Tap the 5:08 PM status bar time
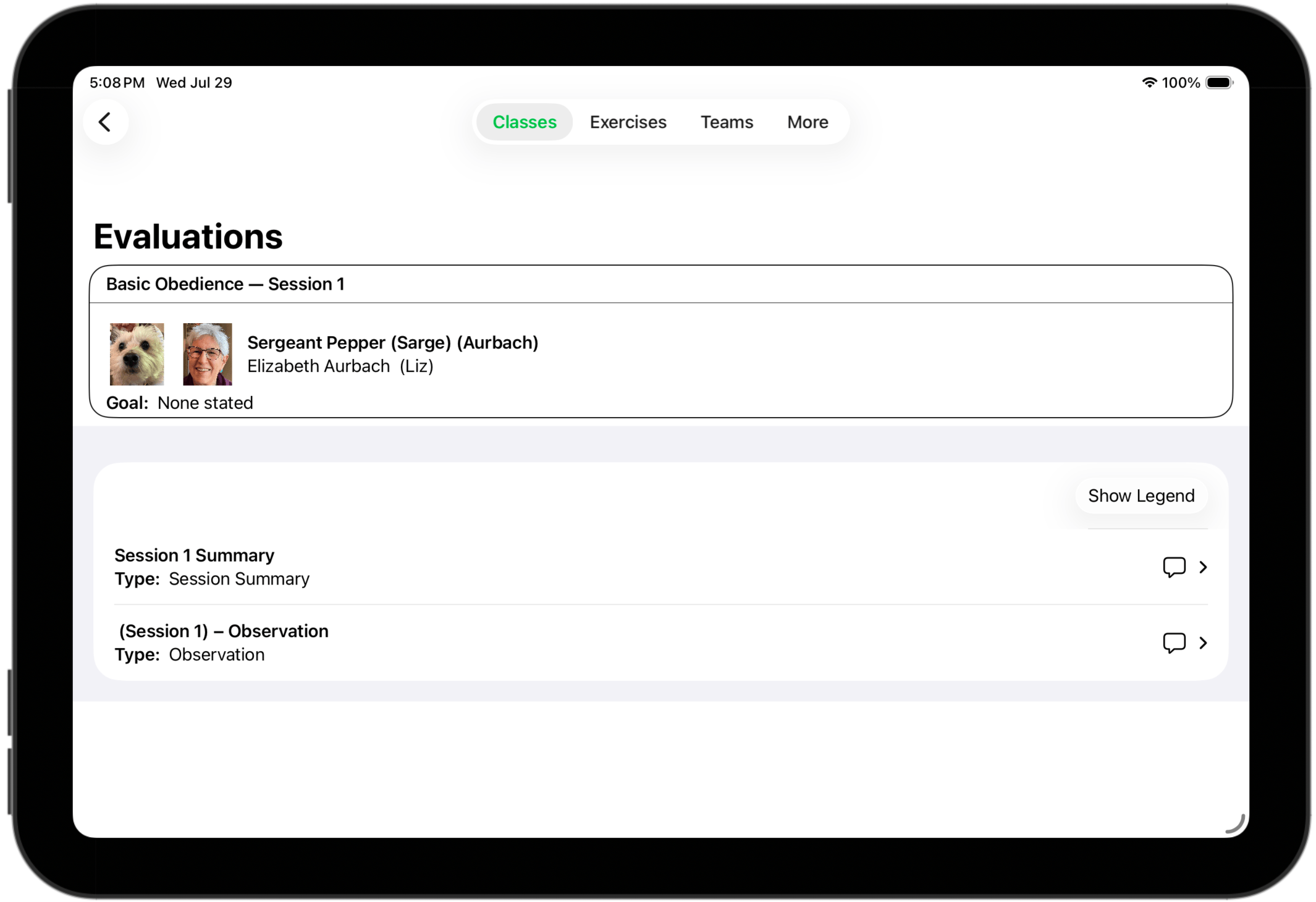 (117, 83)
